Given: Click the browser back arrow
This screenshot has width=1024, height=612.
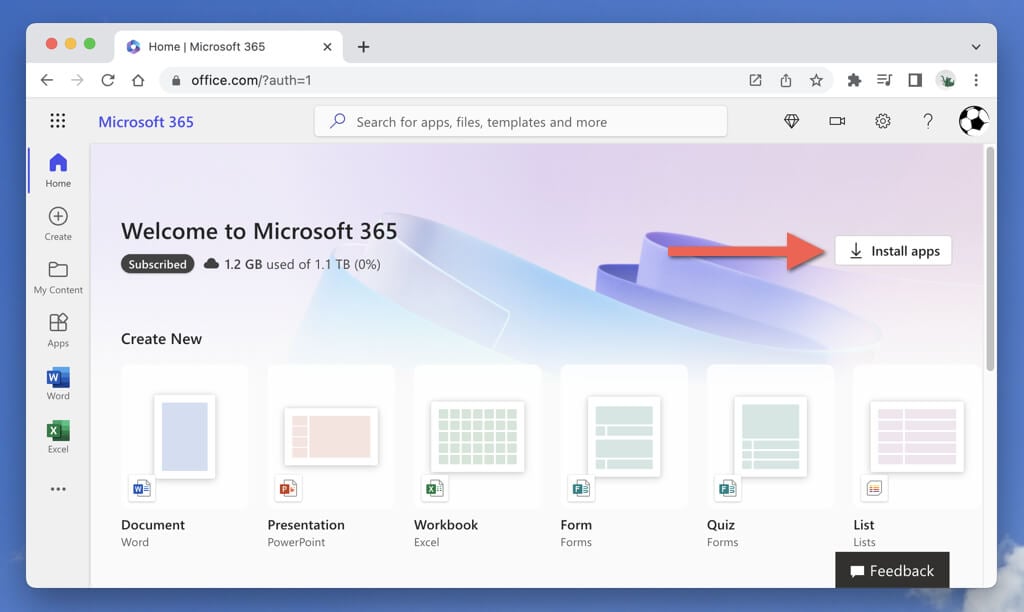Looking at the screenshot, I should 46,80.
